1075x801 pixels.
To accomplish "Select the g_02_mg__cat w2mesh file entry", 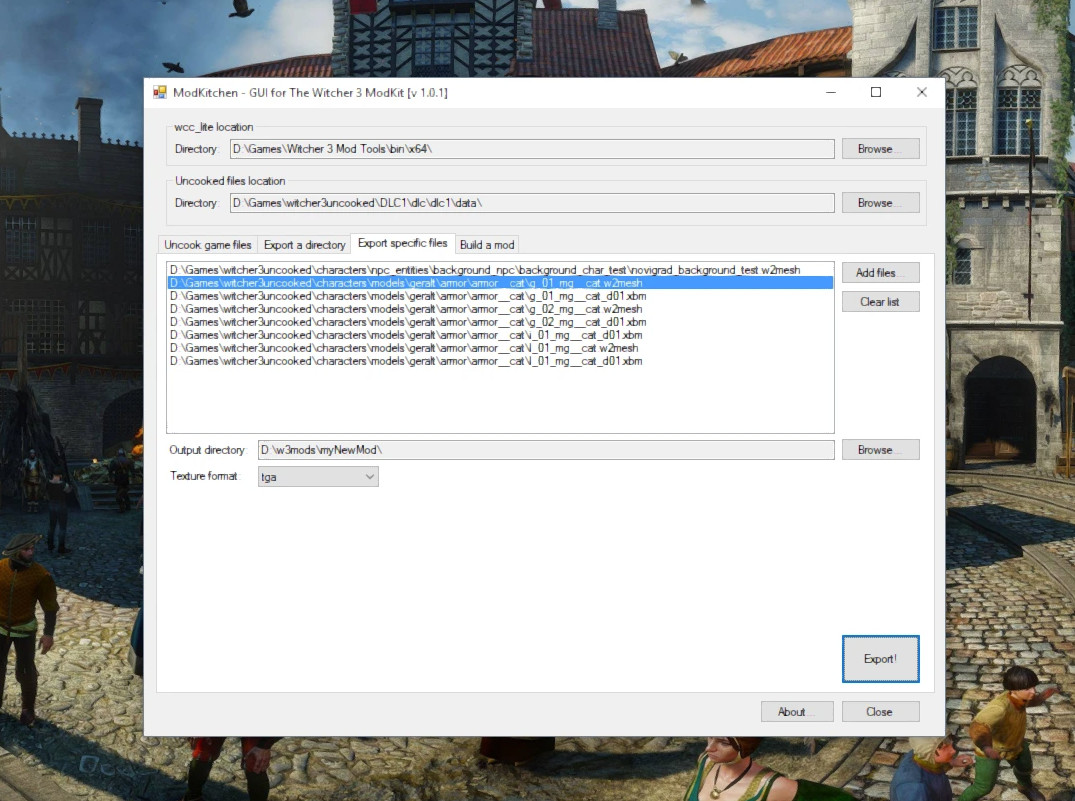I will pos(405,309).
